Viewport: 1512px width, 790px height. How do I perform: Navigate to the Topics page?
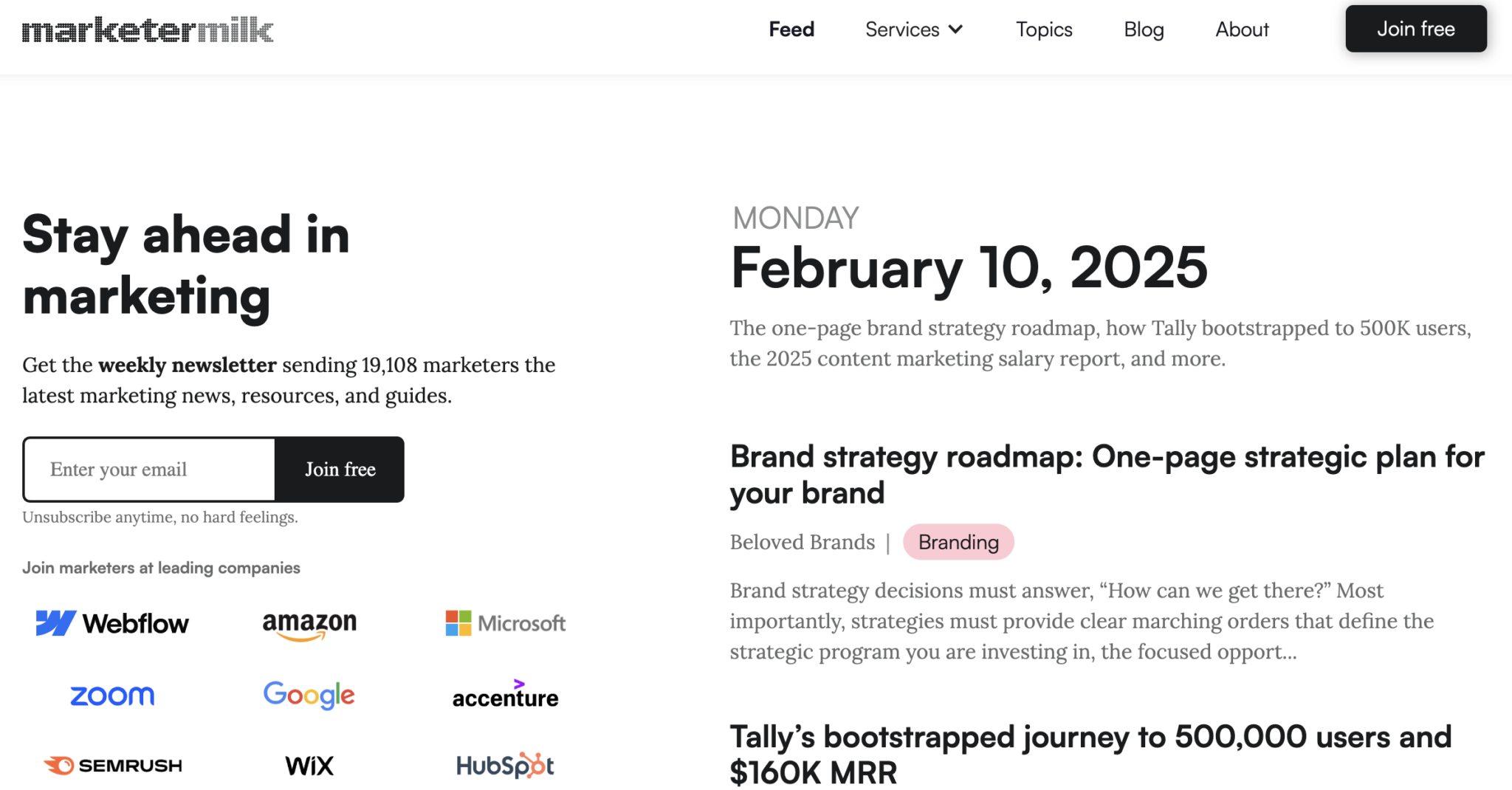point(1044,30)
